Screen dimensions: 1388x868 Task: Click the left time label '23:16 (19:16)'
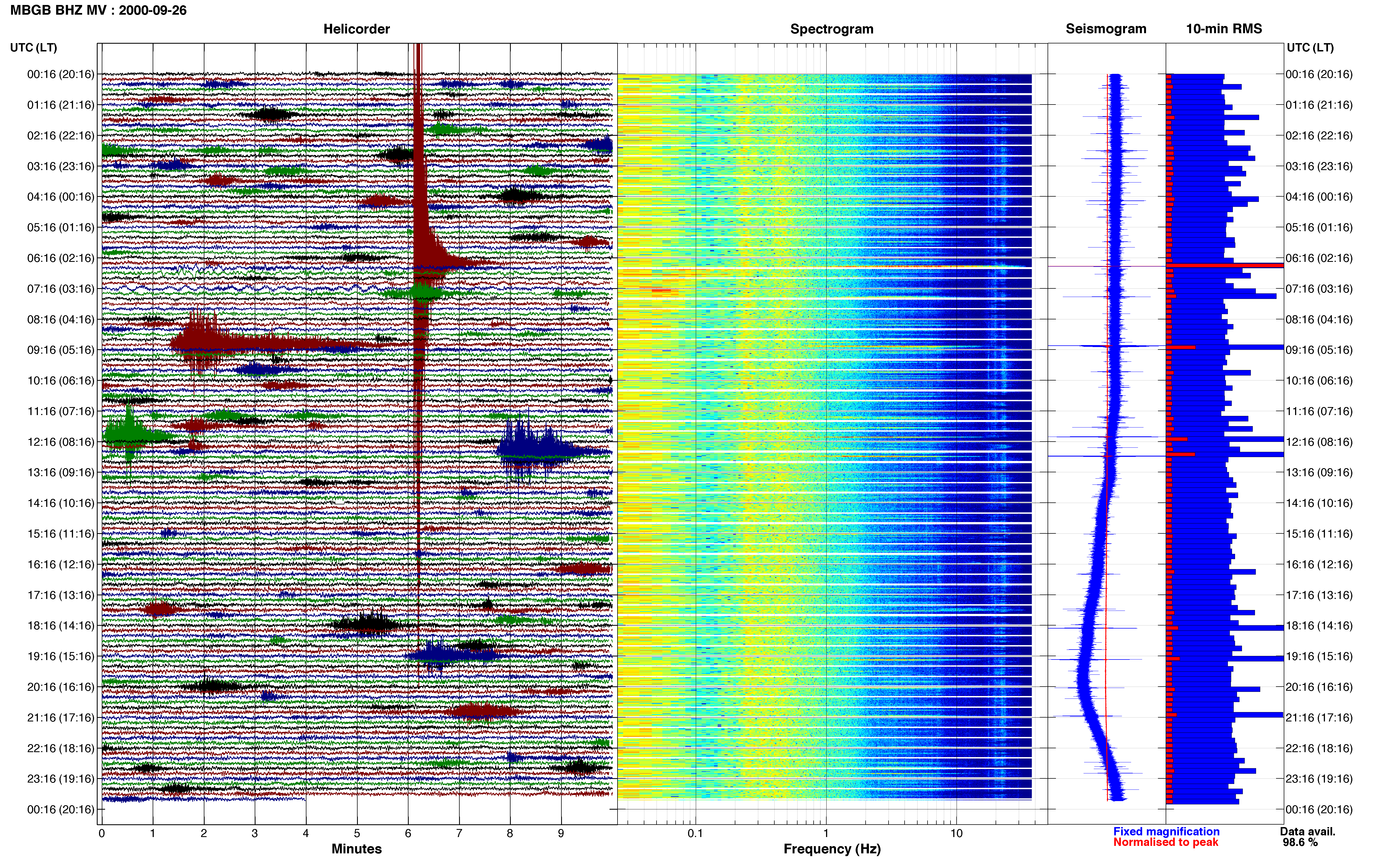point(61,778)
